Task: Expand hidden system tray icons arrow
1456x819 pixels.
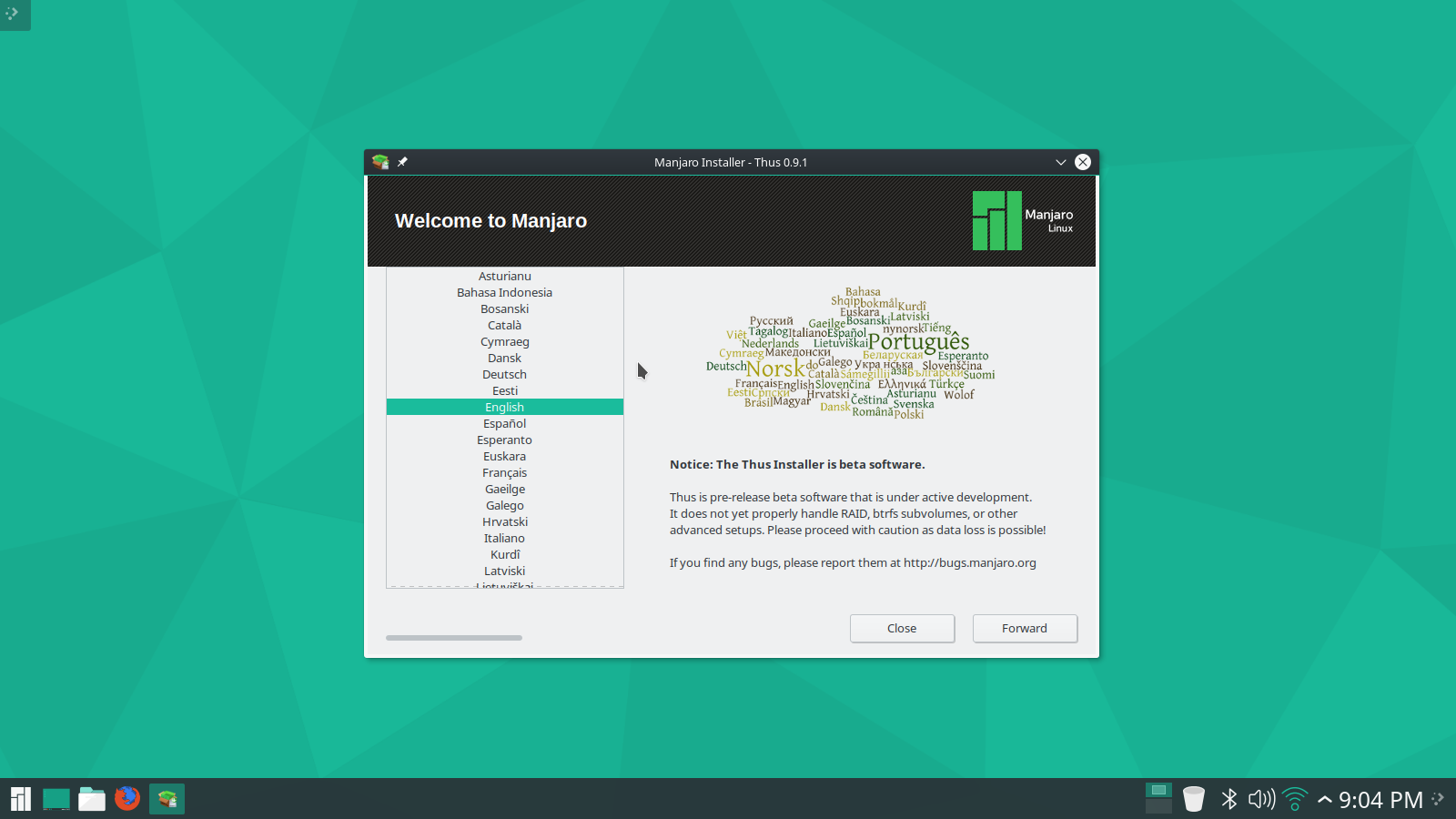Action: click(1325, 800)
